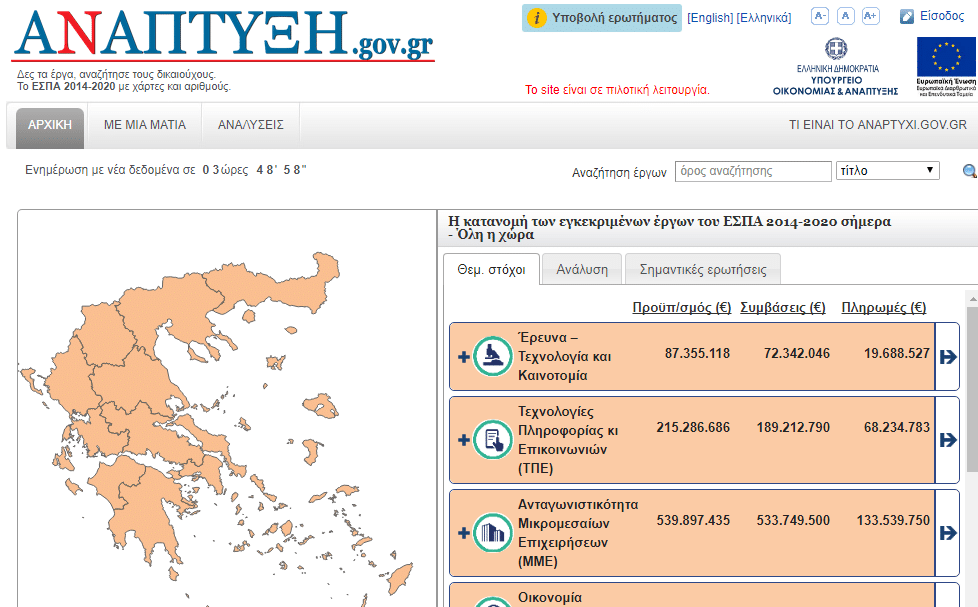Viewport: 978px width, 607px height.
Task: Click the Αναζήτηση έργων label
Action: [x=619, y=172]
